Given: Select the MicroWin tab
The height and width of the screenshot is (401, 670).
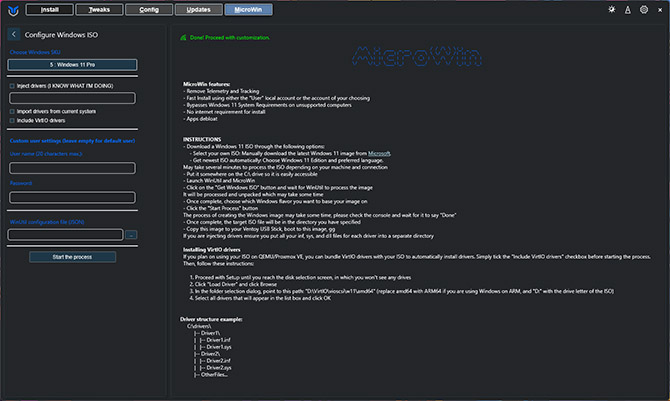Looking at the screenshot, I should (247, 10).
